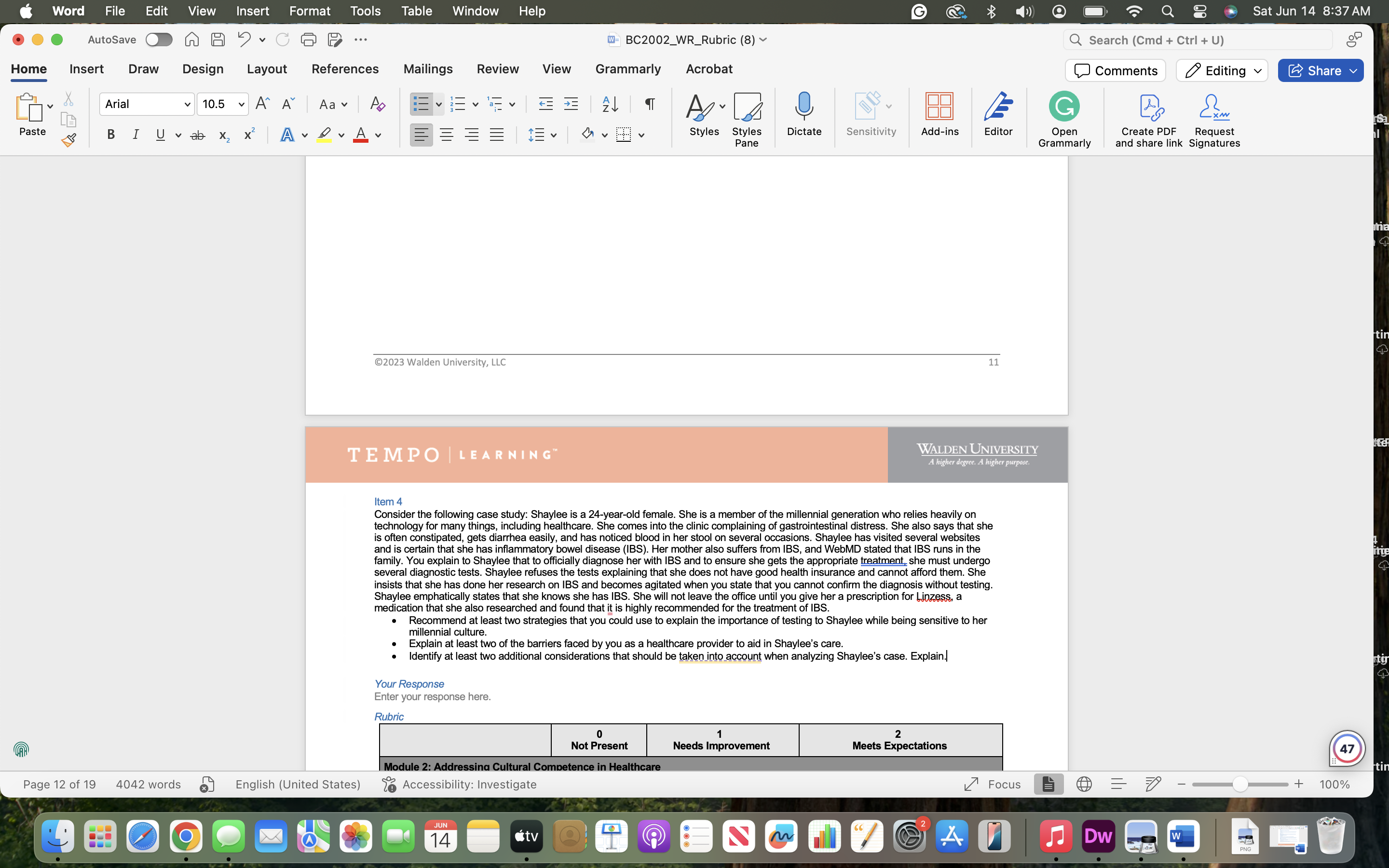Screen dimensions: 1389x868
Task: Apply strikethrough formatting
Action: 197,135
